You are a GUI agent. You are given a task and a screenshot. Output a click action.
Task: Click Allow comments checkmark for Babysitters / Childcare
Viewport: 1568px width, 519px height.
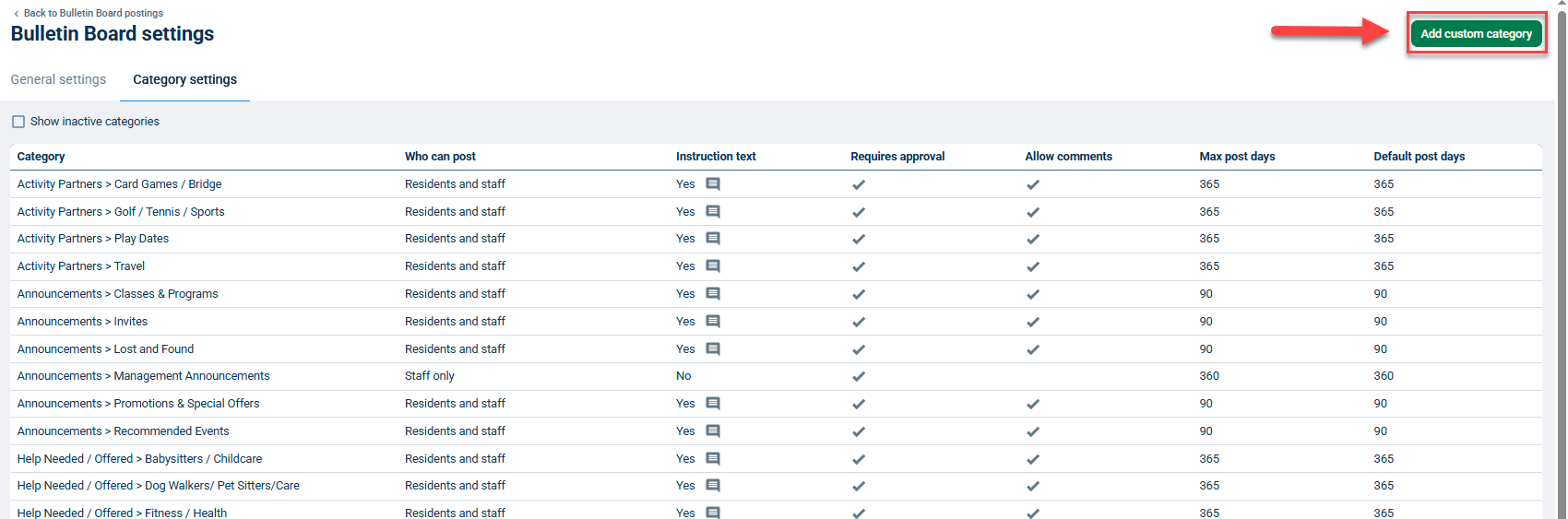pos(1033,459)
